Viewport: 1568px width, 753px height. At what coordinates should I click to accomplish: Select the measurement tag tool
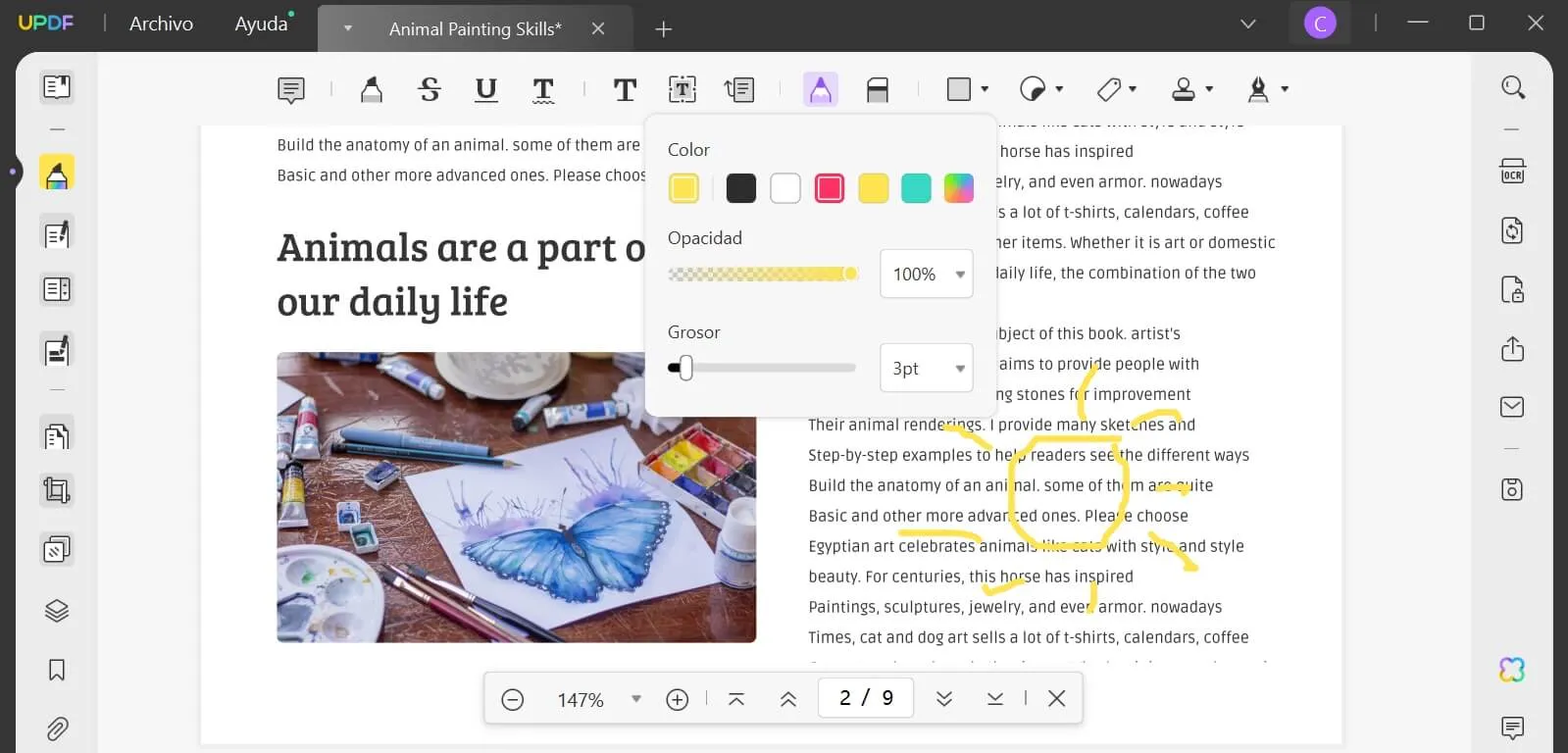pos(1108,89)
